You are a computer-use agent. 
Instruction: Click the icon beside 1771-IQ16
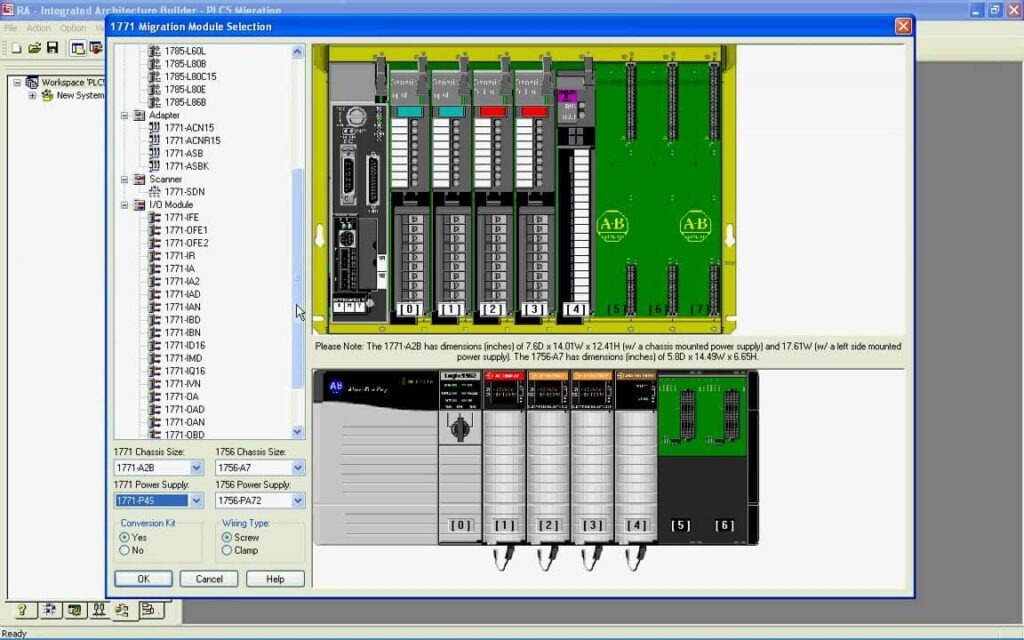pos(155,371)
